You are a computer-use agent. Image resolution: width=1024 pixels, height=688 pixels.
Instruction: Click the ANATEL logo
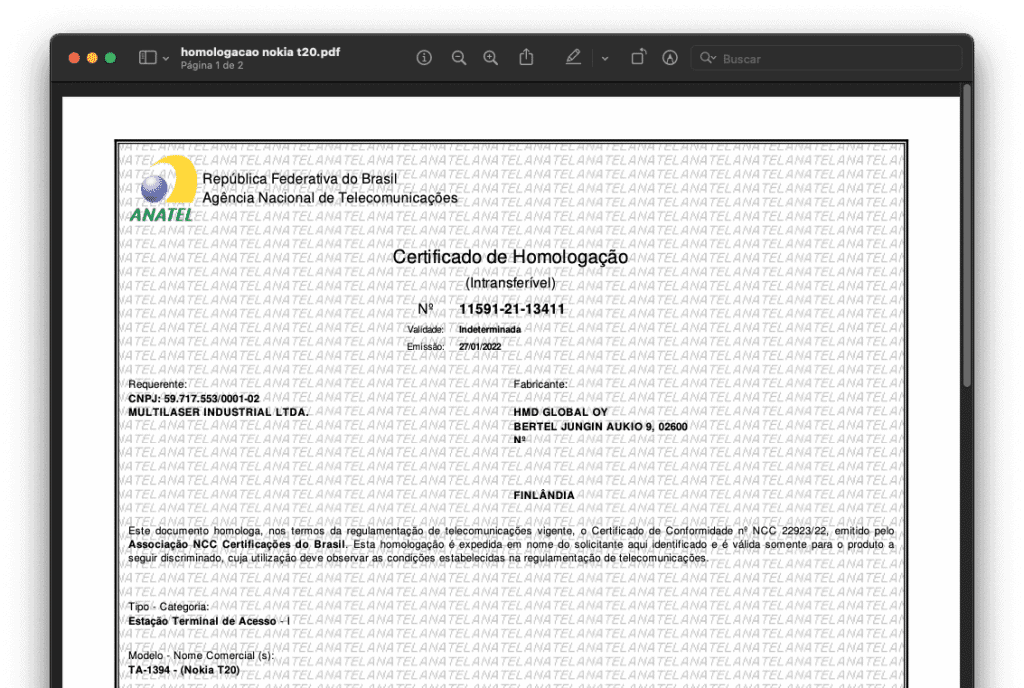[x=163, y=189]
